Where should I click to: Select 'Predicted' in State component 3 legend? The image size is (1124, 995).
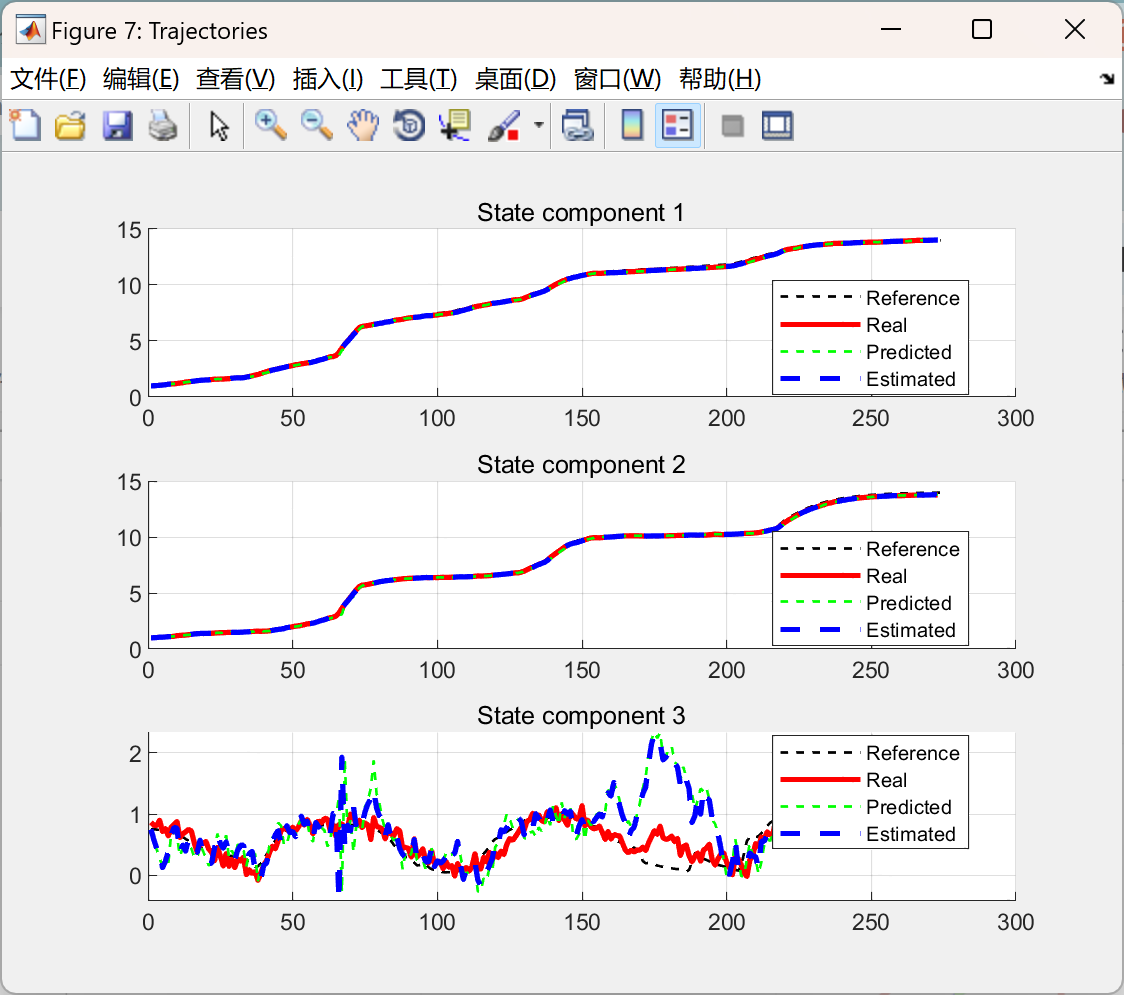909,807
